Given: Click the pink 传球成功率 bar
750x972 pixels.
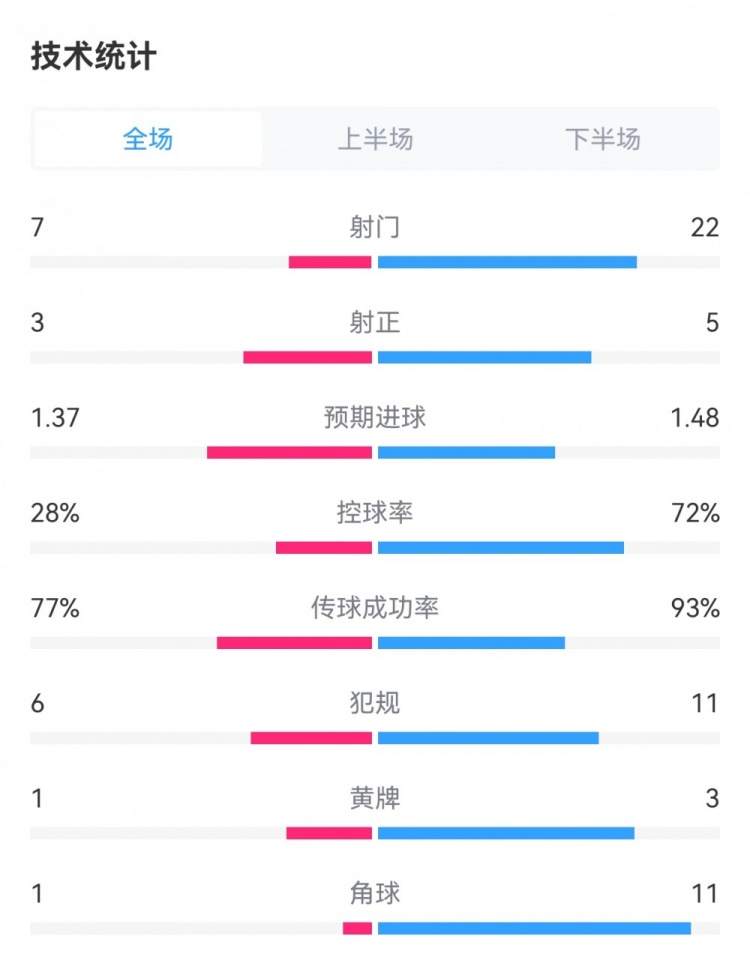Looking at the screenshot, I should point(294,643).
